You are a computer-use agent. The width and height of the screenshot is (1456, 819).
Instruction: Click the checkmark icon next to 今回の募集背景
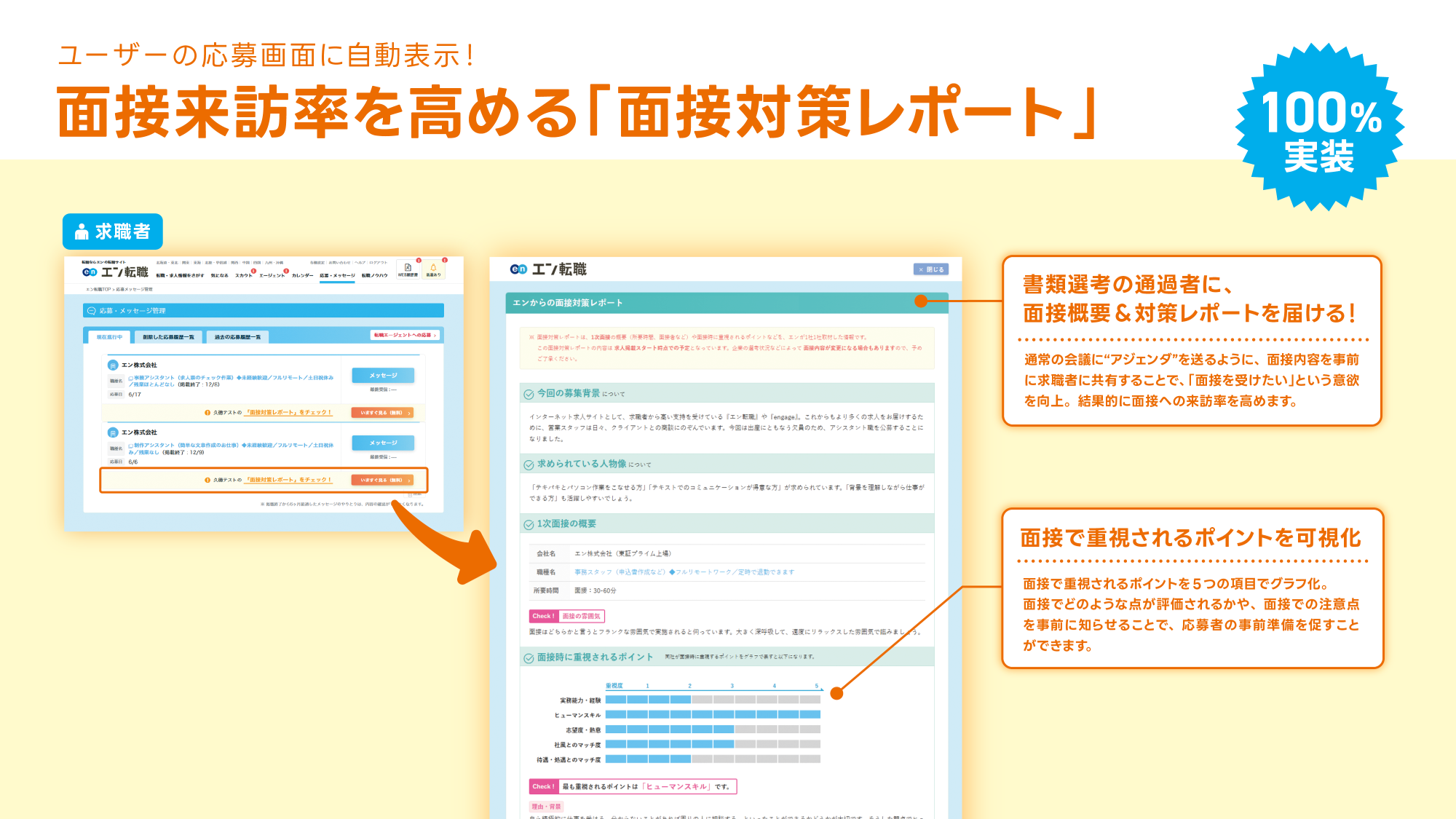[x=529, y=394]
